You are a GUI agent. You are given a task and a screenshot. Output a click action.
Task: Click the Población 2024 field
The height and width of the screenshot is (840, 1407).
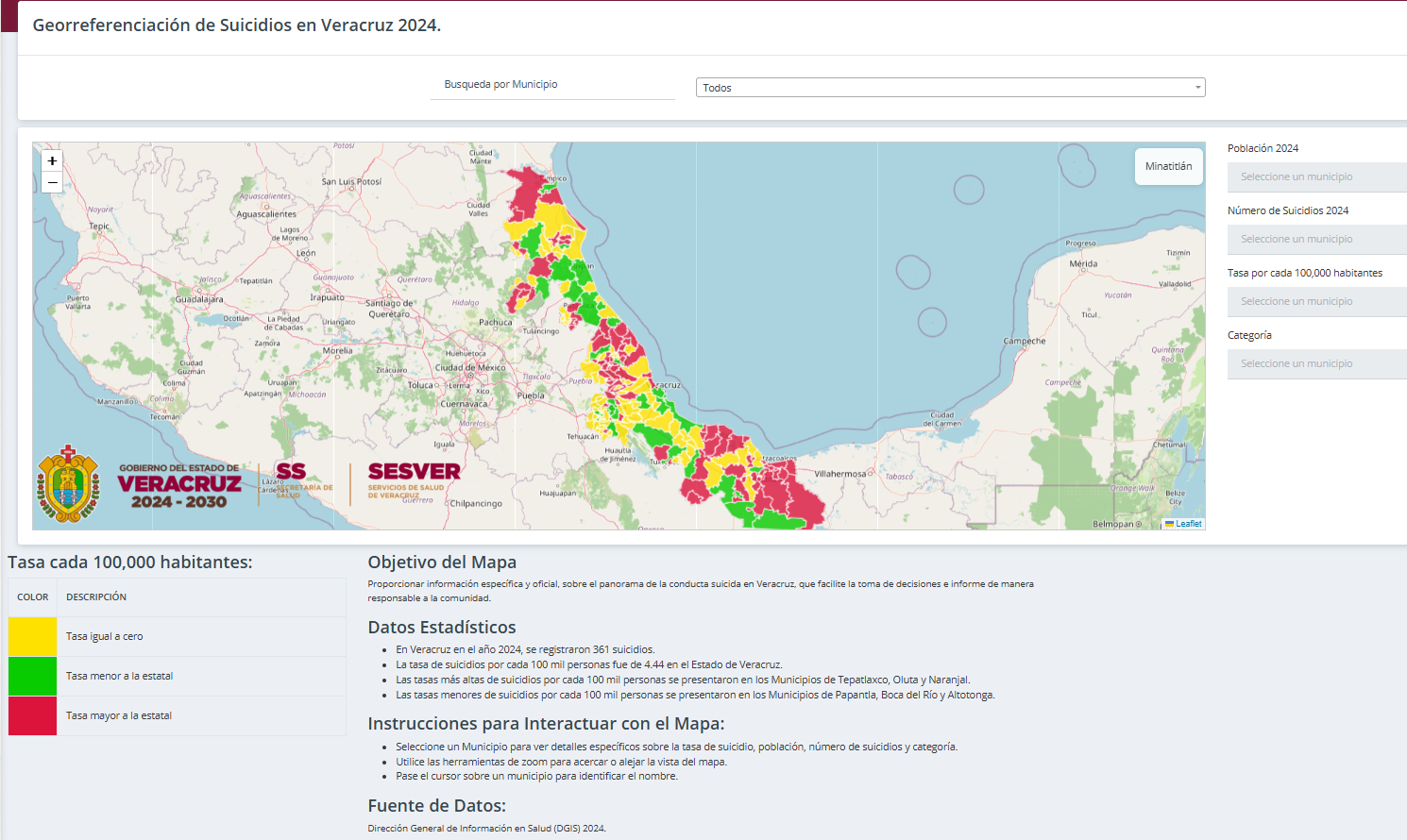pos(1317,176)
